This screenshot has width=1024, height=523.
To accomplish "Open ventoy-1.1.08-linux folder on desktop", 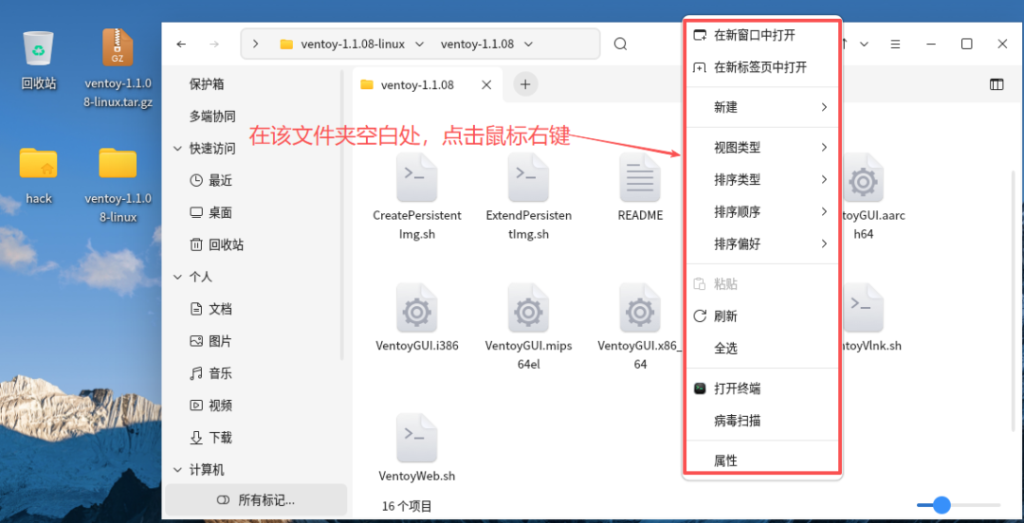I will click(x=118, y=163).
